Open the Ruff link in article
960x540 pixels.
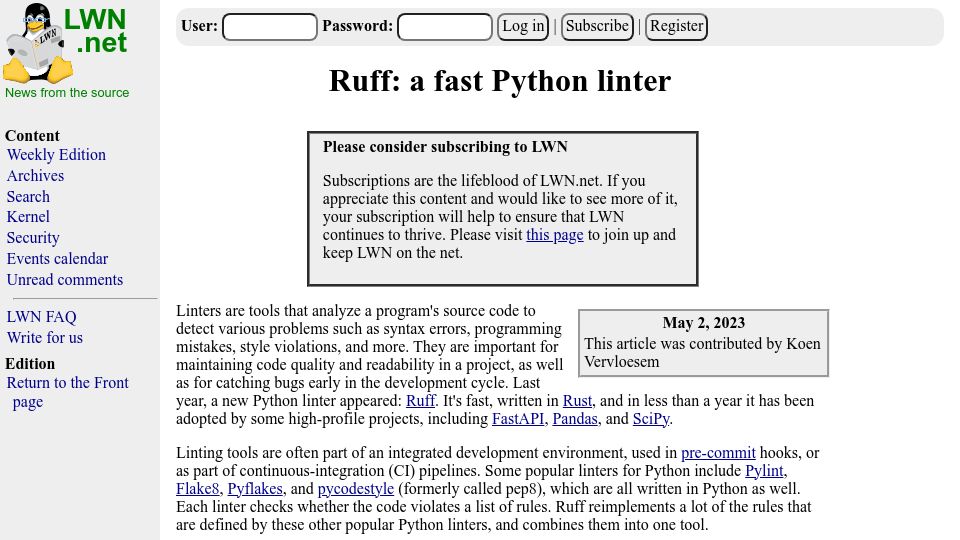(421, 401)
